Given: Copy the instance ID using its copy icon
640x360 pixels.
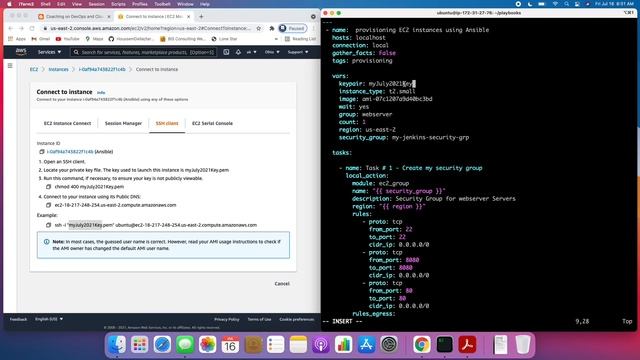Looking at the screenshot, I should (42, 152).
